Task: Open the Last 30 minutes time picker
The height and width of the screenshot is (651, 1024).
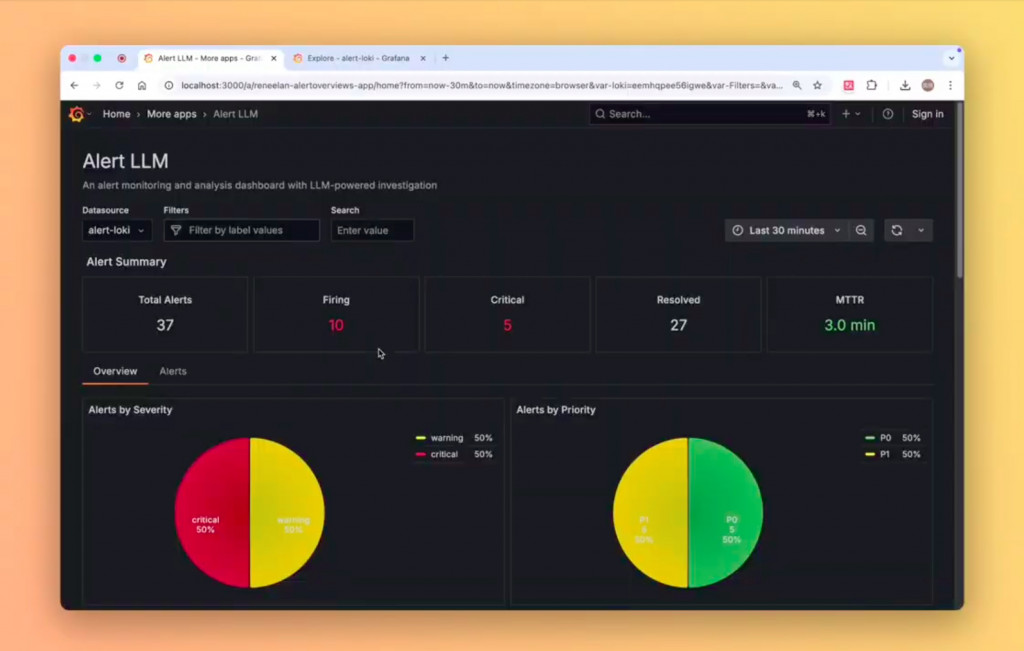Action: [x=787, y=230]
